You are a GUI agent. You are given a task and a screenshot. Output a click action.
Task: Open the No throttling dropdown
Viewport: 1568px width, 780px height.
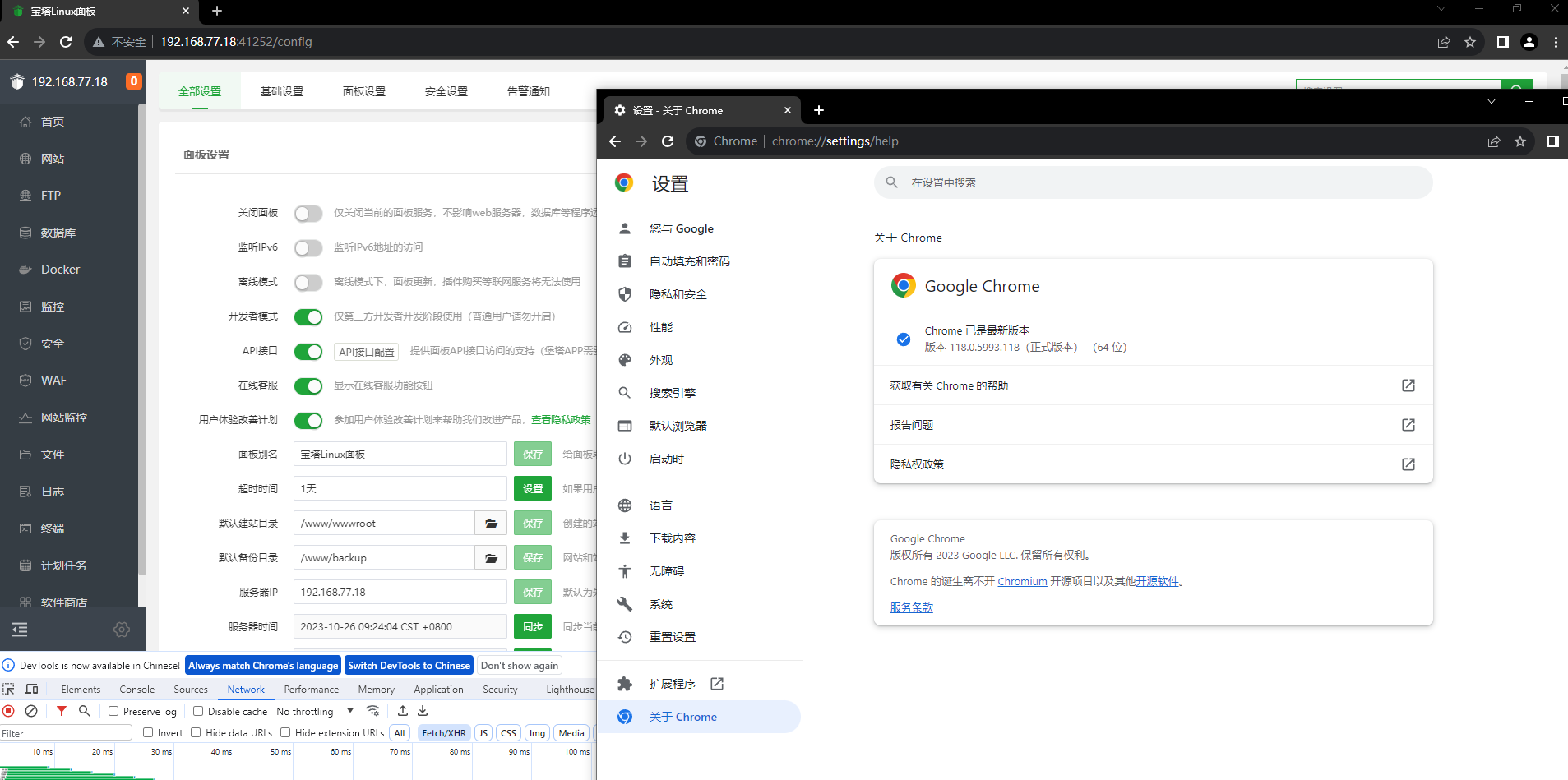click(x=316, y=711)
